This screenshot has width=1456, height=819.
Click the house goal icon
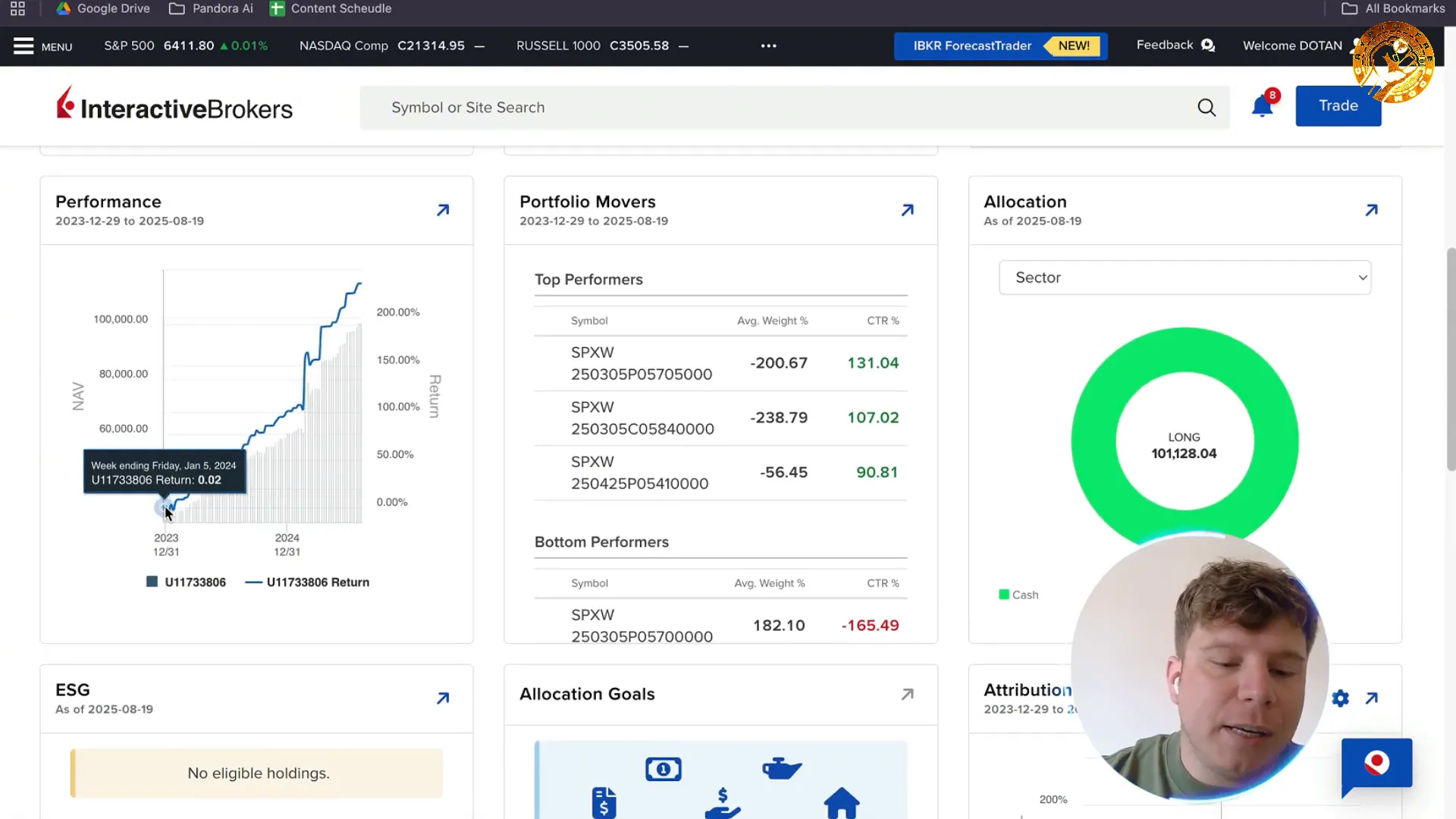(x=842, y=803)
